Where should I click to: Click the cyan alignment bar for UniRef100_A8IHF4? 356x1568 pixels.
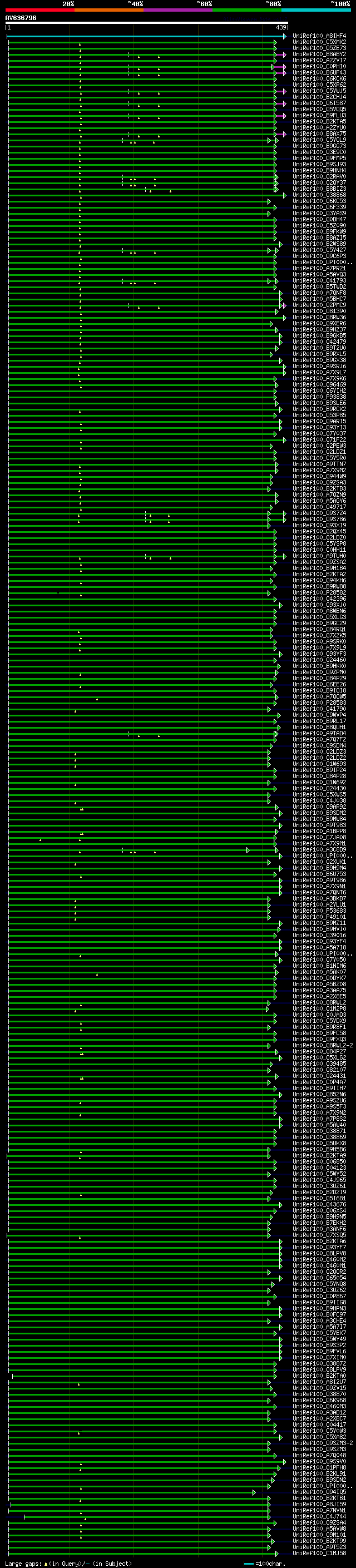(x=147, y=37)
